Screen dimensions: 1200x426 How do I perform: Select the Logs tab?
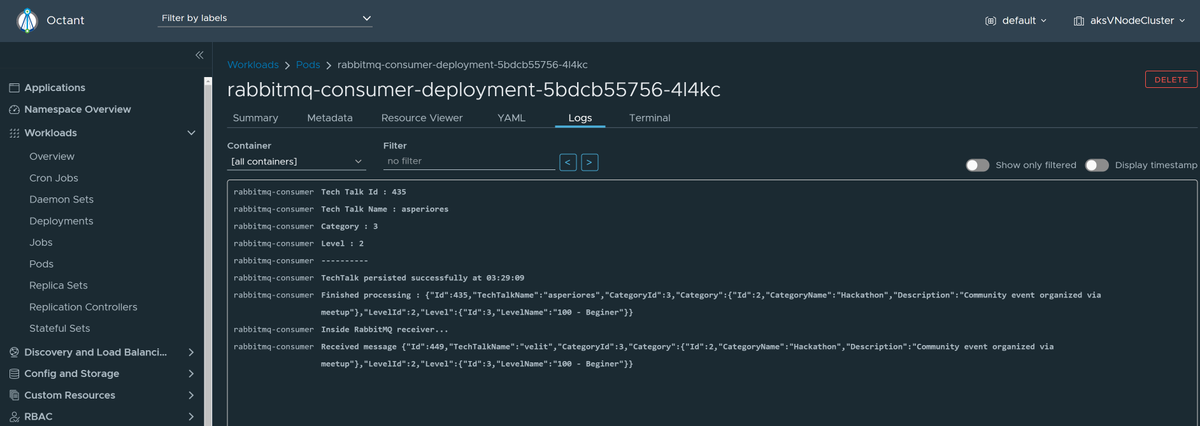pyautogui.click(x=580, y=118)
